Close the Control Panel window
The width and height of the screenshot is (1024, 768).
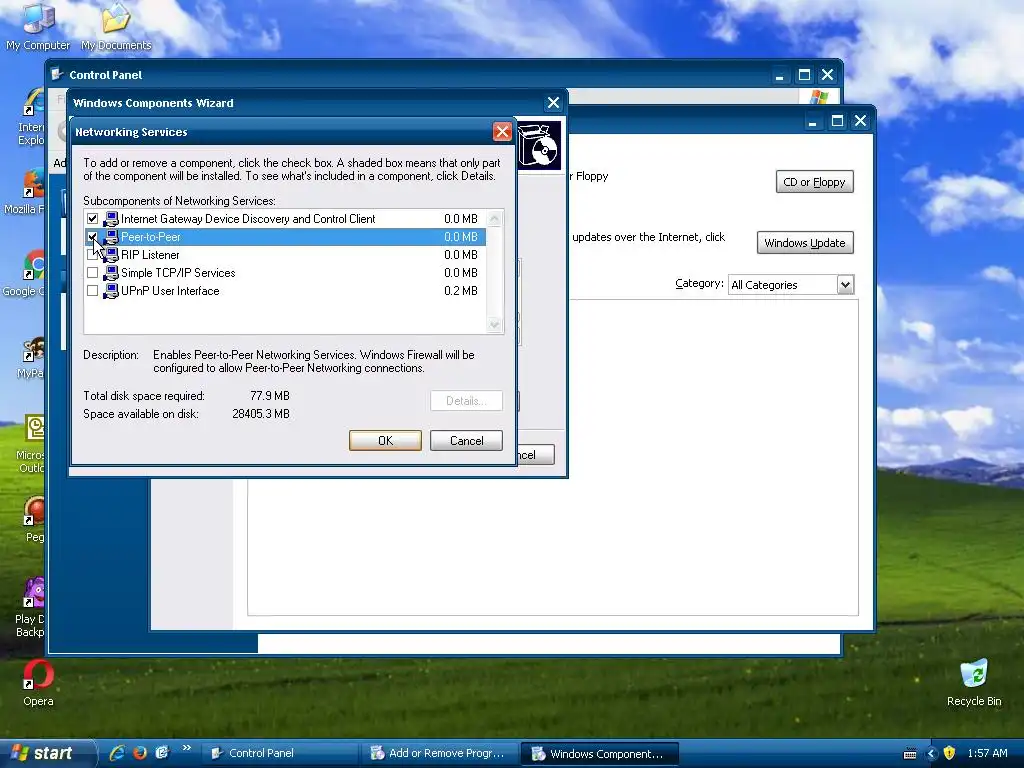tap(827, 75)
